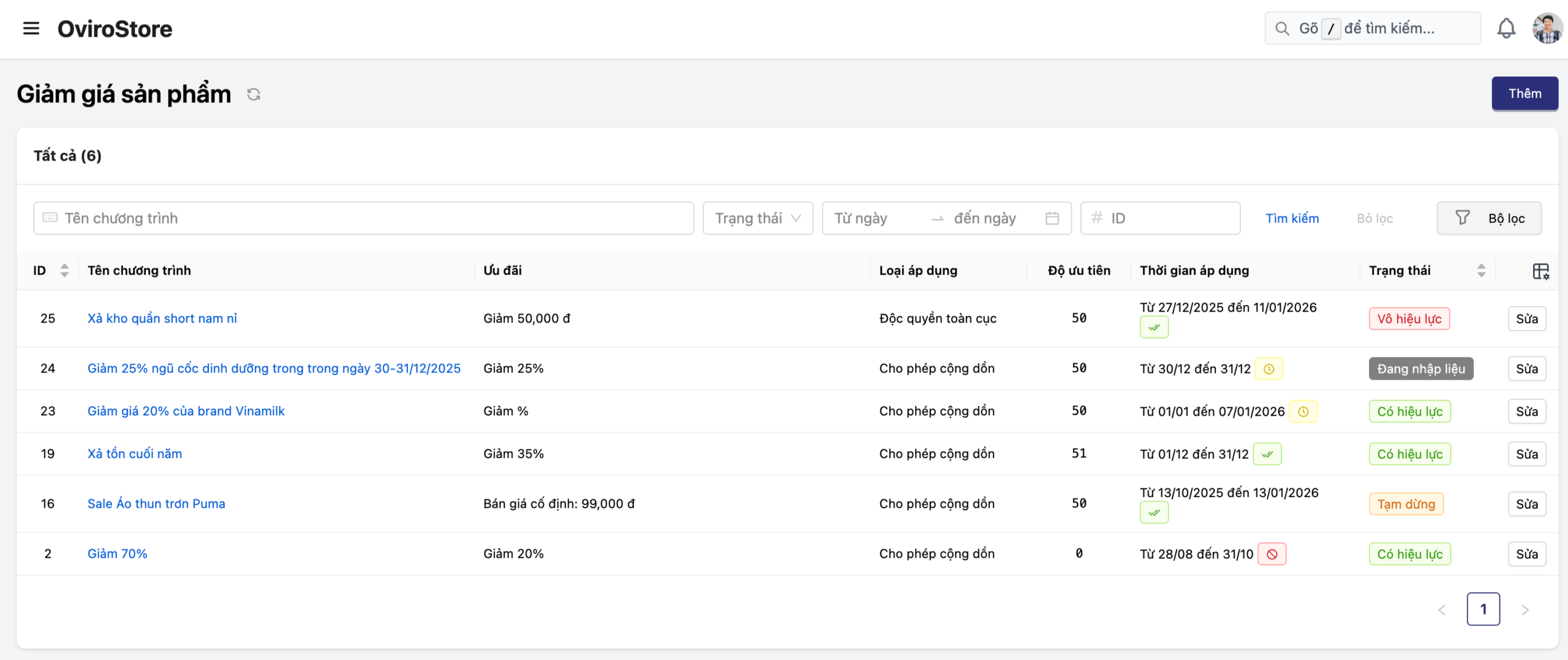Screen dimensions: 1568x660
Task: Click calendar icon in date range field
Action: coord(1052,219)
